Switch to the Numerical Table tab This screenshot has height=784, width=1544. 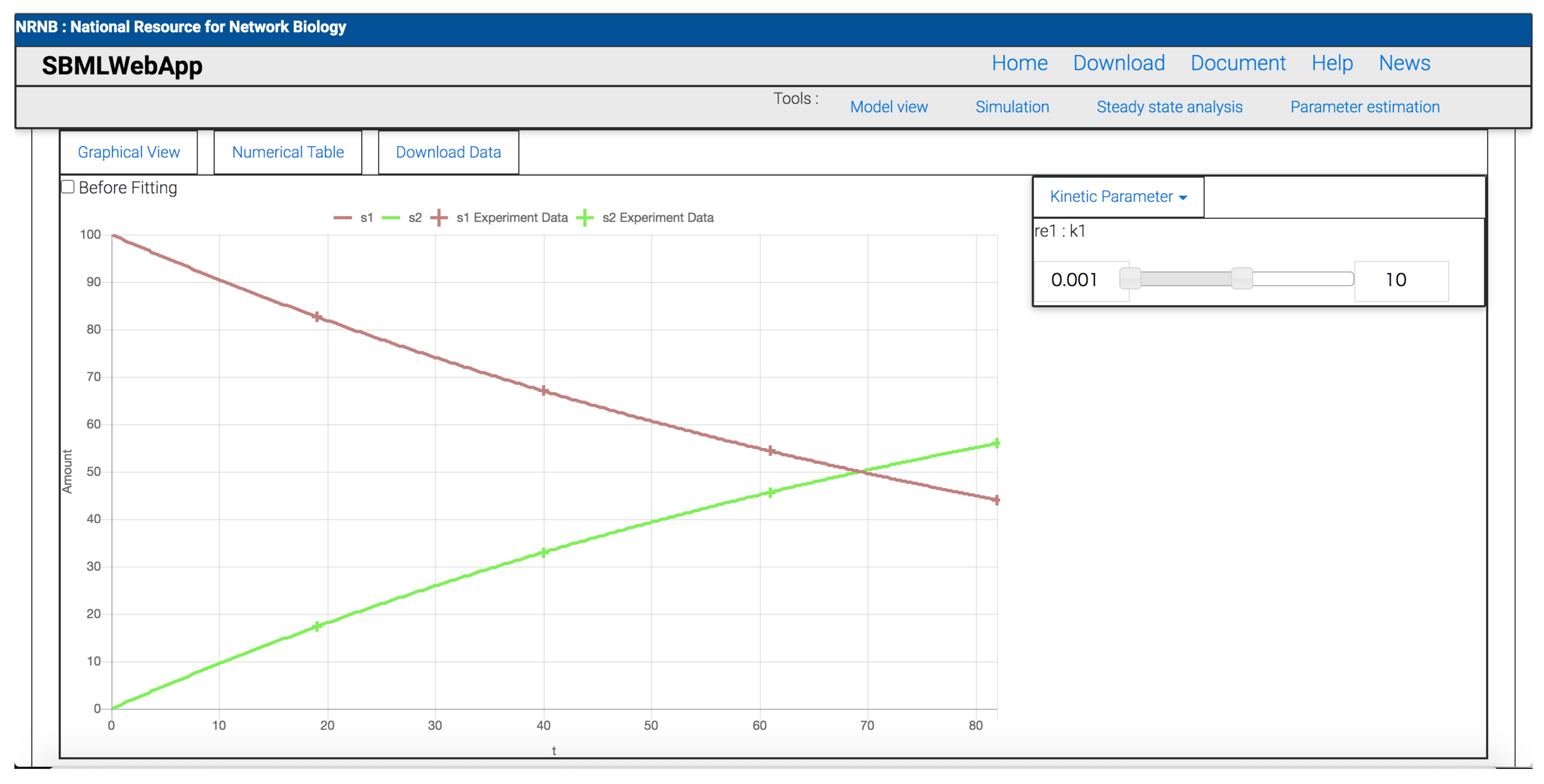click(x=288, y=152)
